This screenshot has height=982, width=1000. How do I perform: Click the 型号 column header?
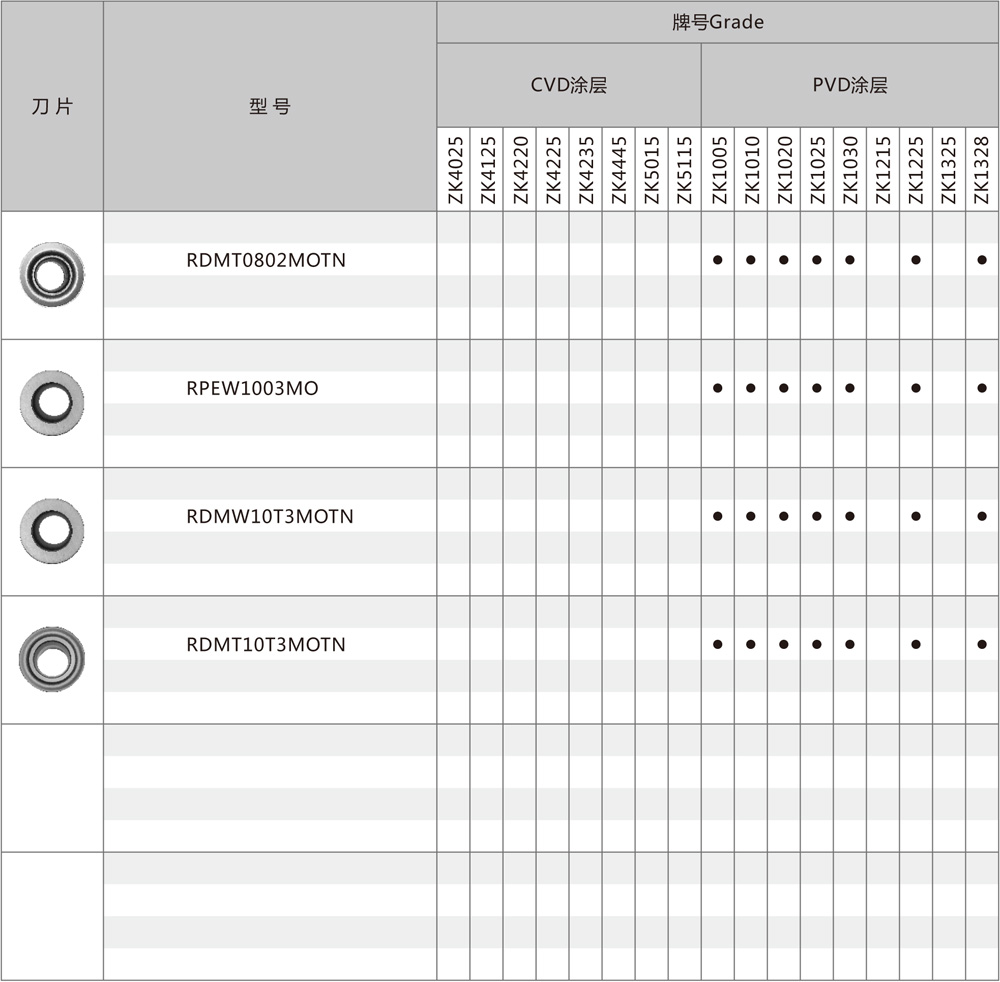tap(270, 106)
